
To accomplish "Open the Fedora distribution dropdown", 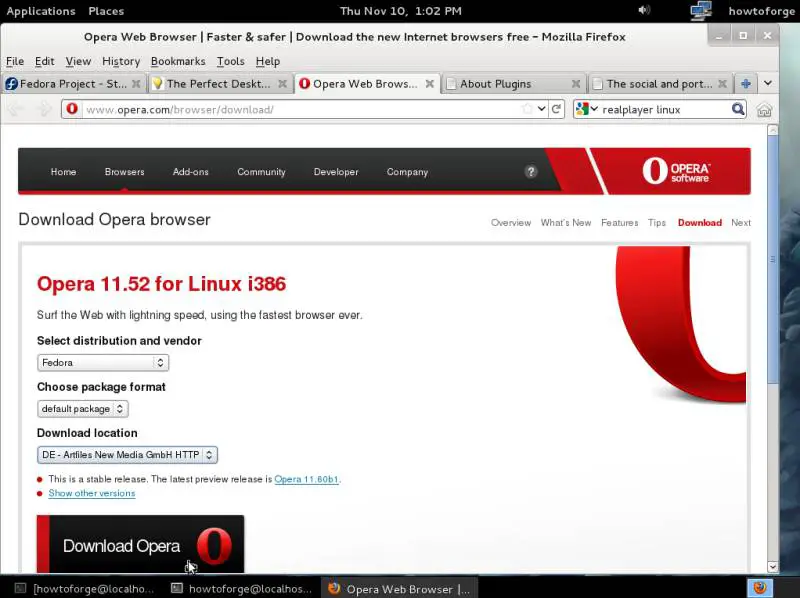I will (103, 363).
